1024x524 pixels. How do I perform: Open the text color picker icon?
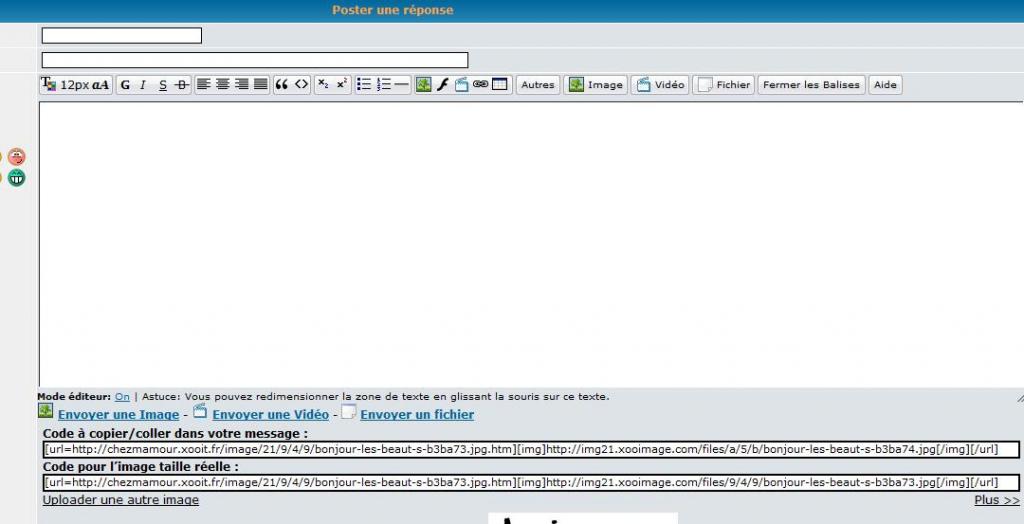click(49, 84)
